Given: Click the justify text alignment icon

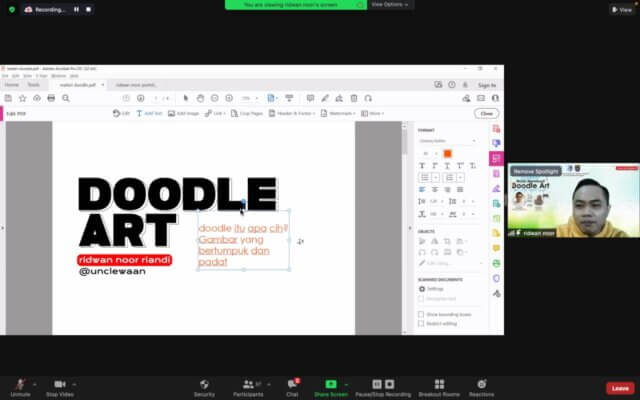Looking at the screenshot, I should click(460, 189).
